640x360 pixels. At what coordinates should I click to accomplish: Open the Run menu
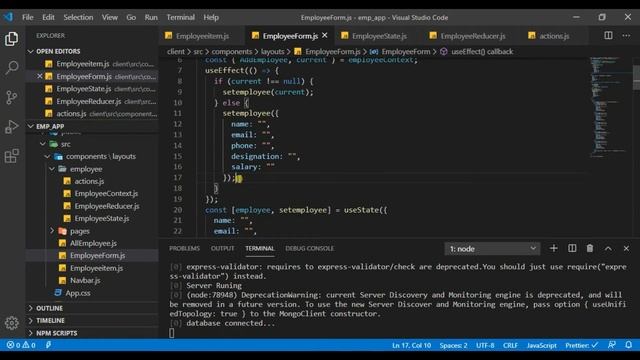click(151, 17)
